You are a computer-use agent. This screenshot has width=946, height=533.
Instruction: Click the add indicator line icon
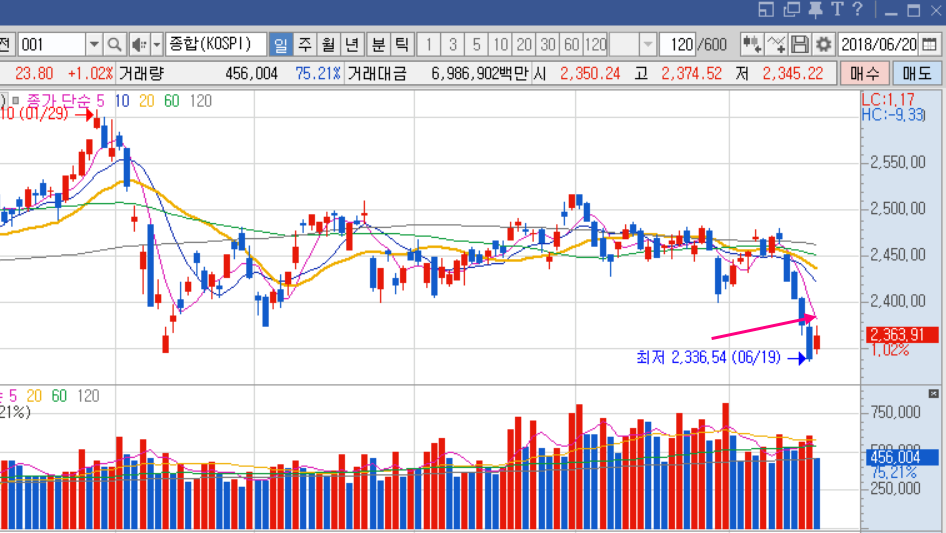[x=776, y=45]
